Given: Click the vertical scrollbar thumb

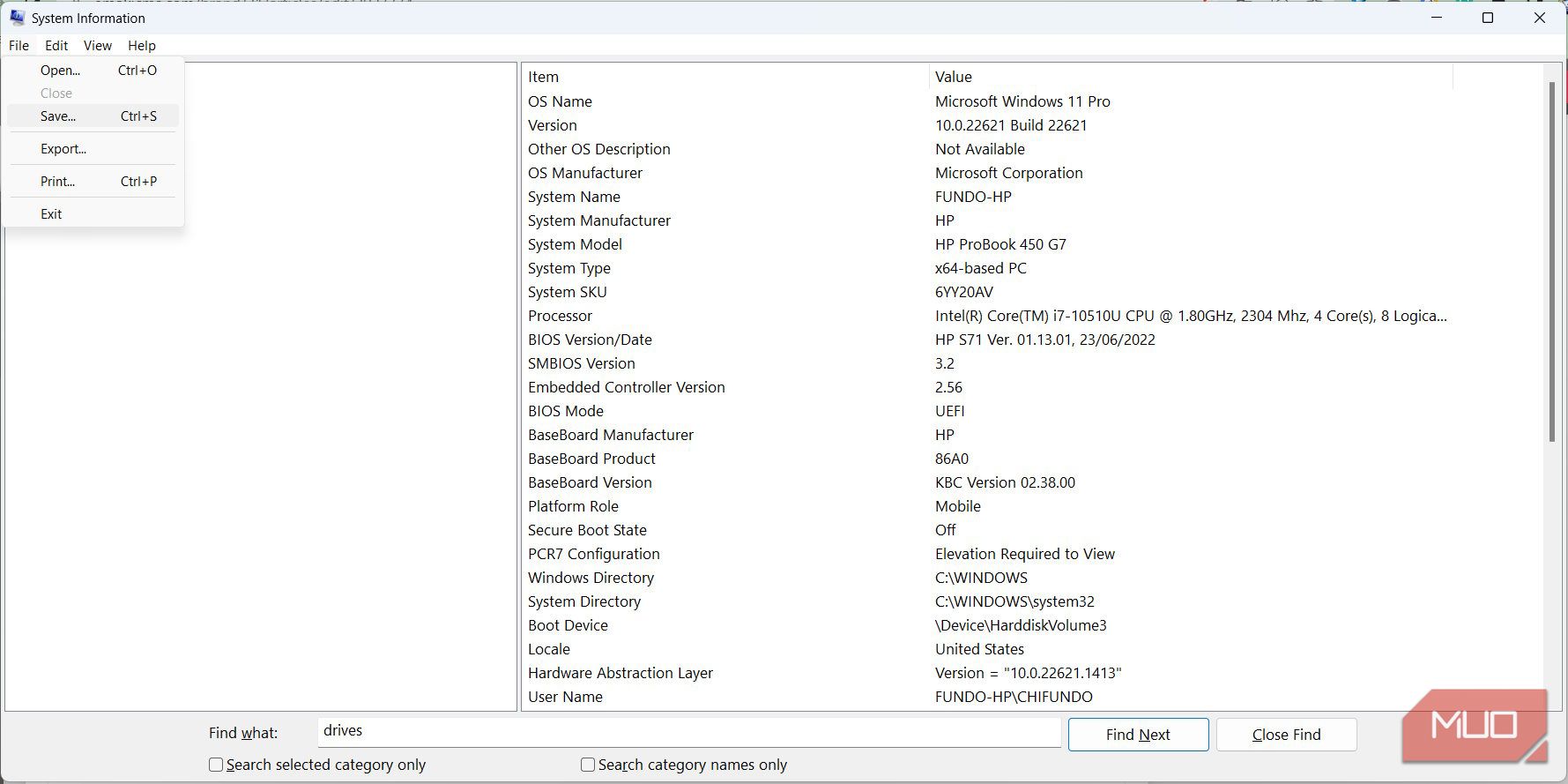Looking at the screenshot, I should (1552, 262).
